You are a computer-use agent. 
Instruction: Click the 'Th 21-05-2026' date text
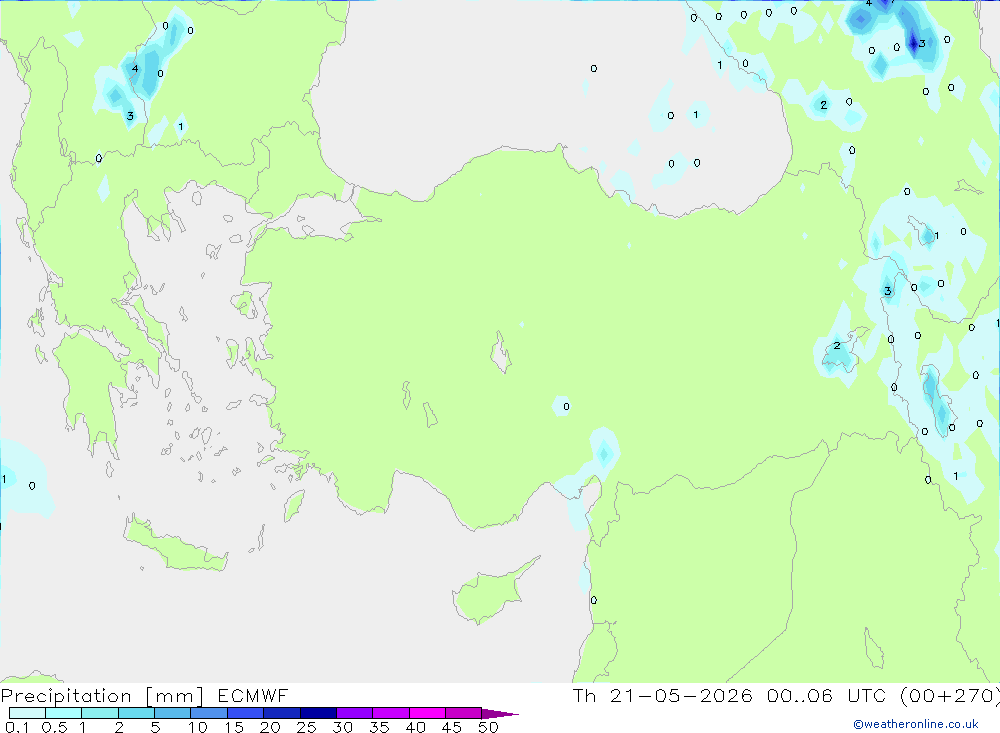663,695
